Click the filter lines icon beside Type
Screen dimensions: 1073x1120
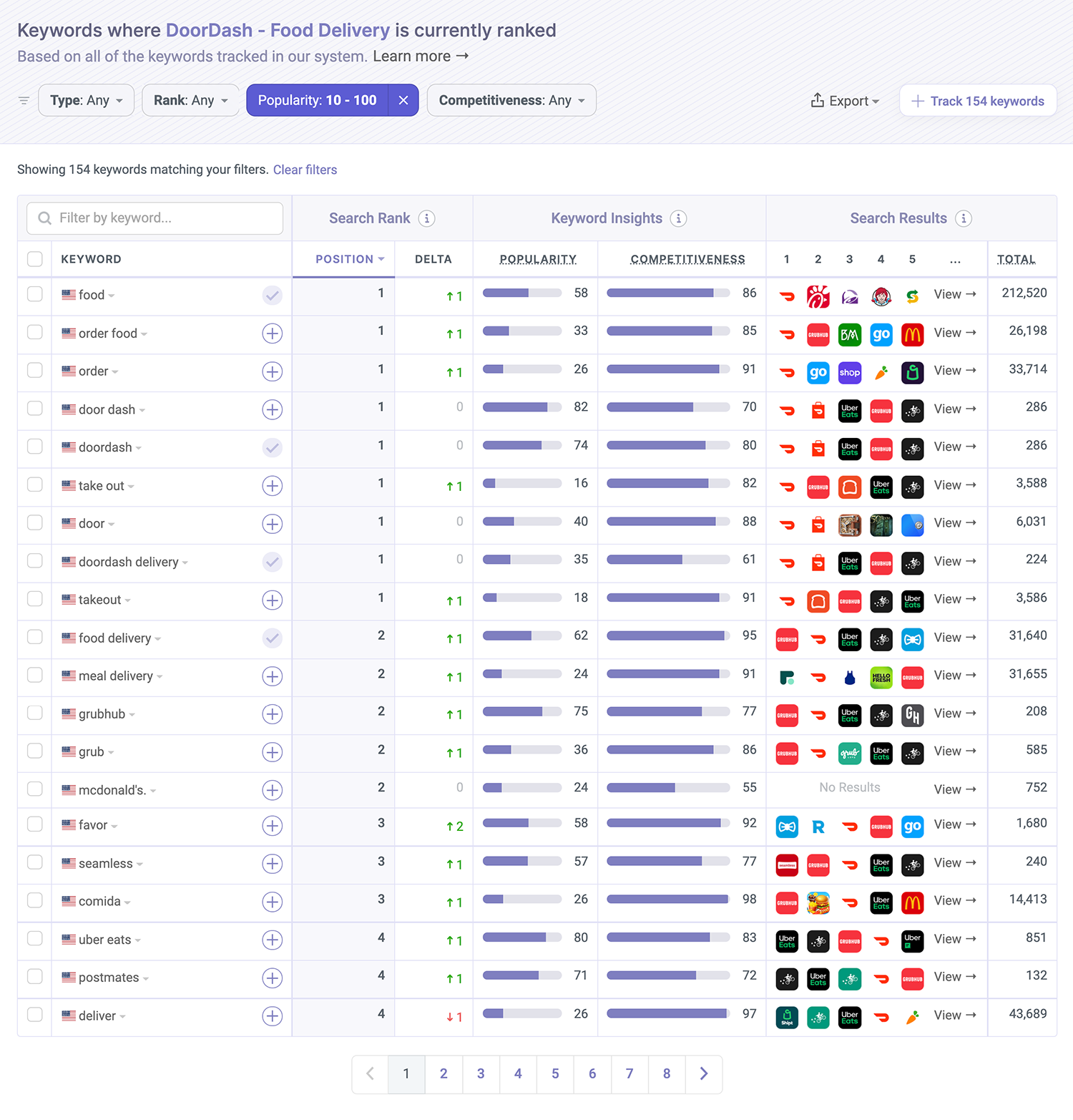pos(24,101)
